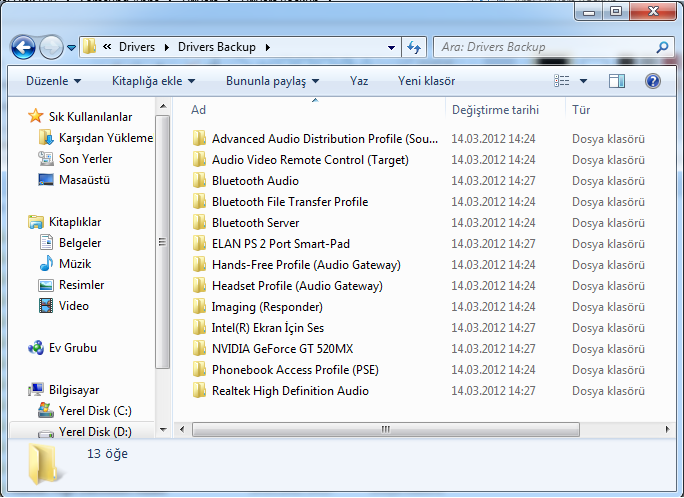
Task: Click the search magnifier icon
Action: pyautogui.click(x=662, y=47)
